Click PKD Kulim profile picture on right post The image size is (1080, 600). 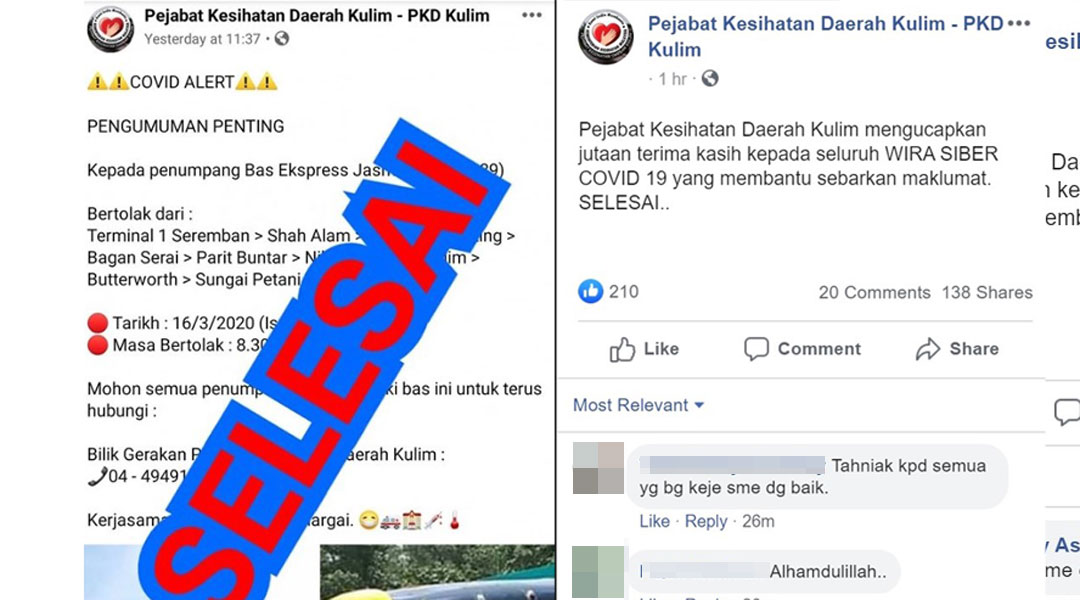tap(605, 36)
